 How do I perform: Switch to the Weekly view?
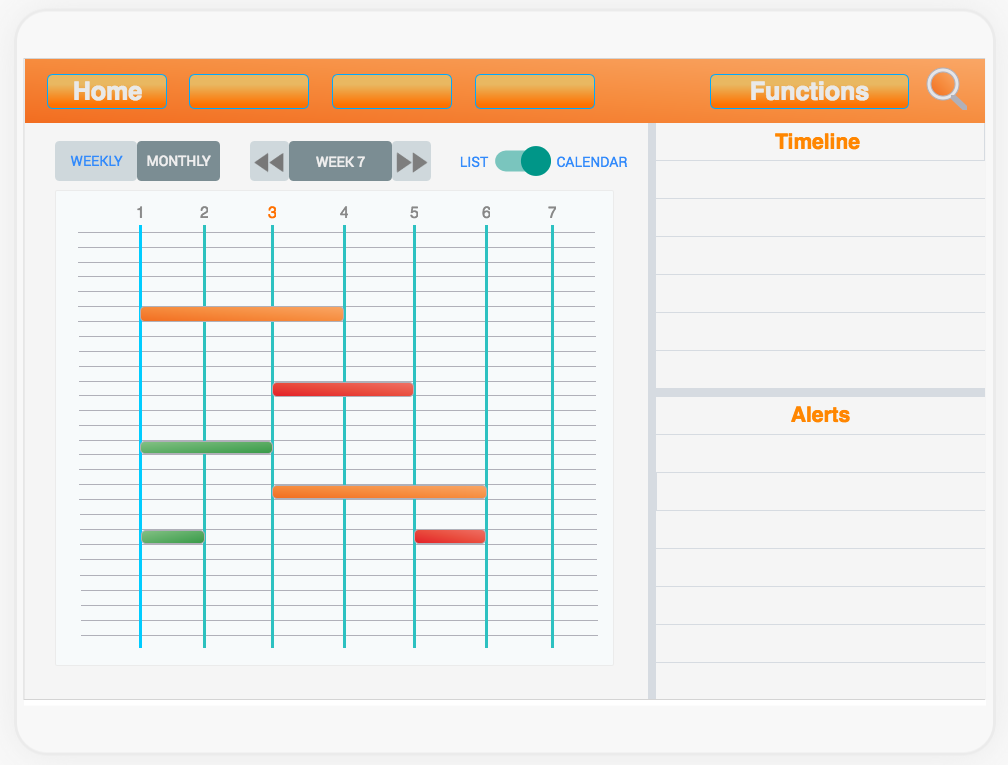96,161
